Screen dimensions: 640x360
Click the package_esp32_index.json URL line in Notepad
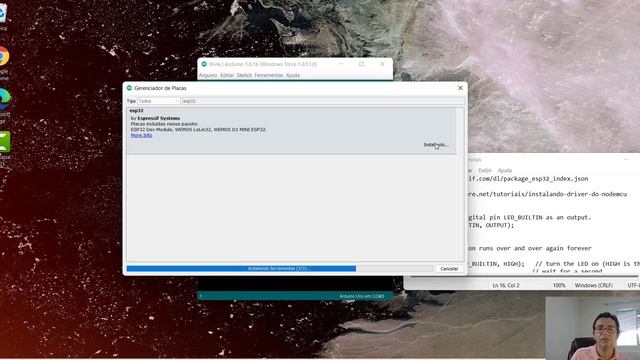(528, 179)
